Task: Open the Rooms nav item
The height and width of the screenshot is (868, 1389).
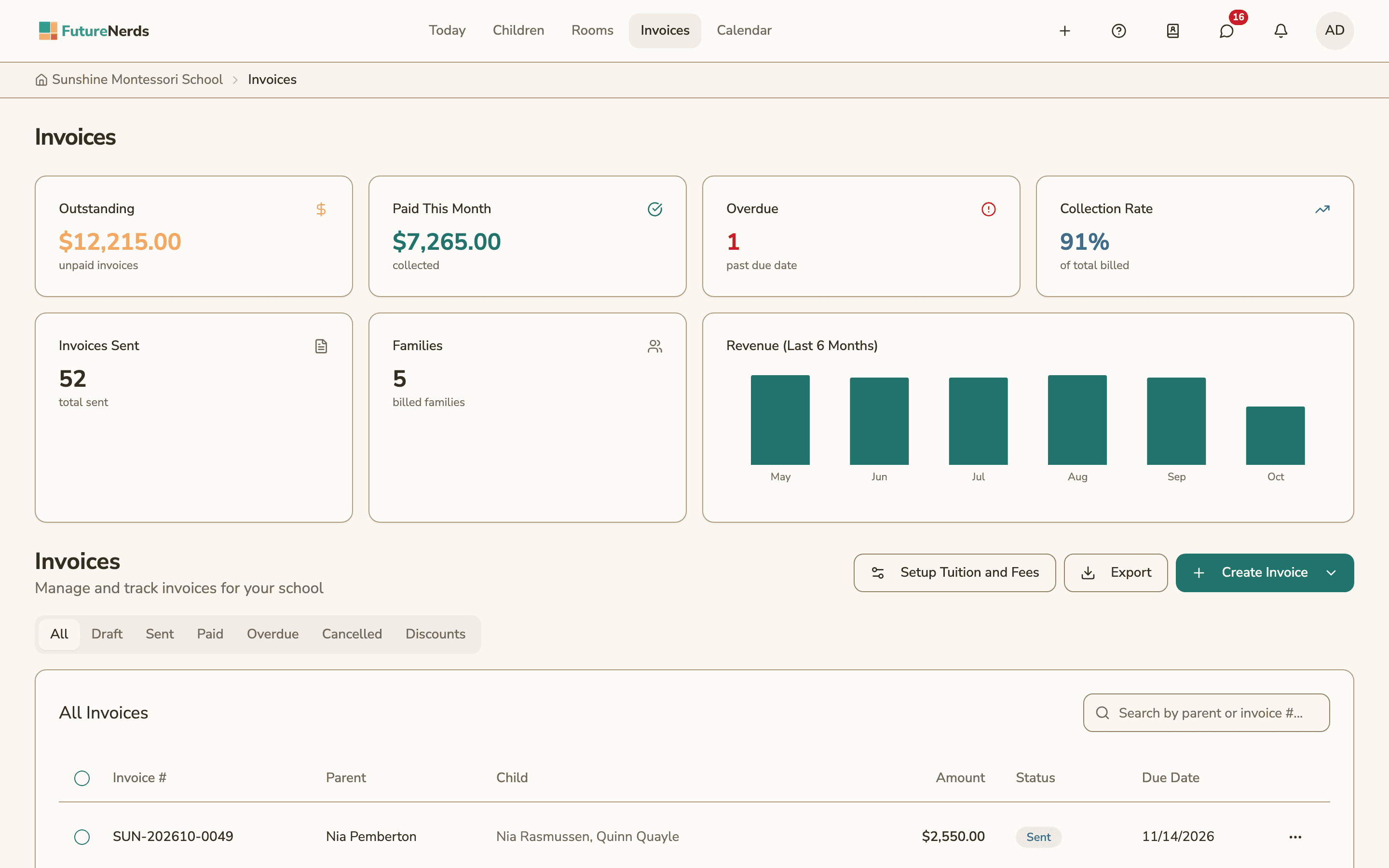Action: [x=592, y=30]
